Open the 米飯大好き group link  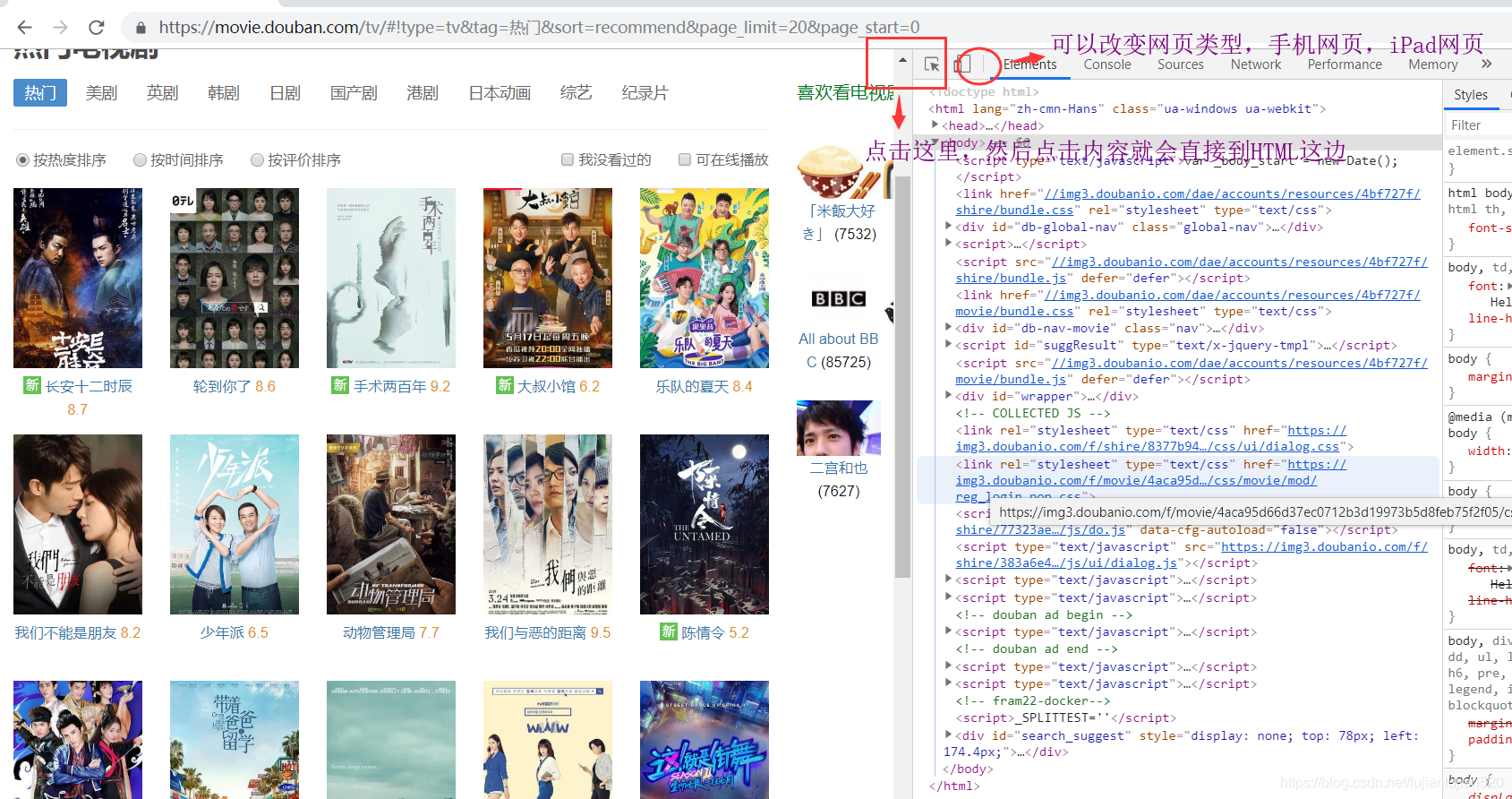click(x=839, y=222)
